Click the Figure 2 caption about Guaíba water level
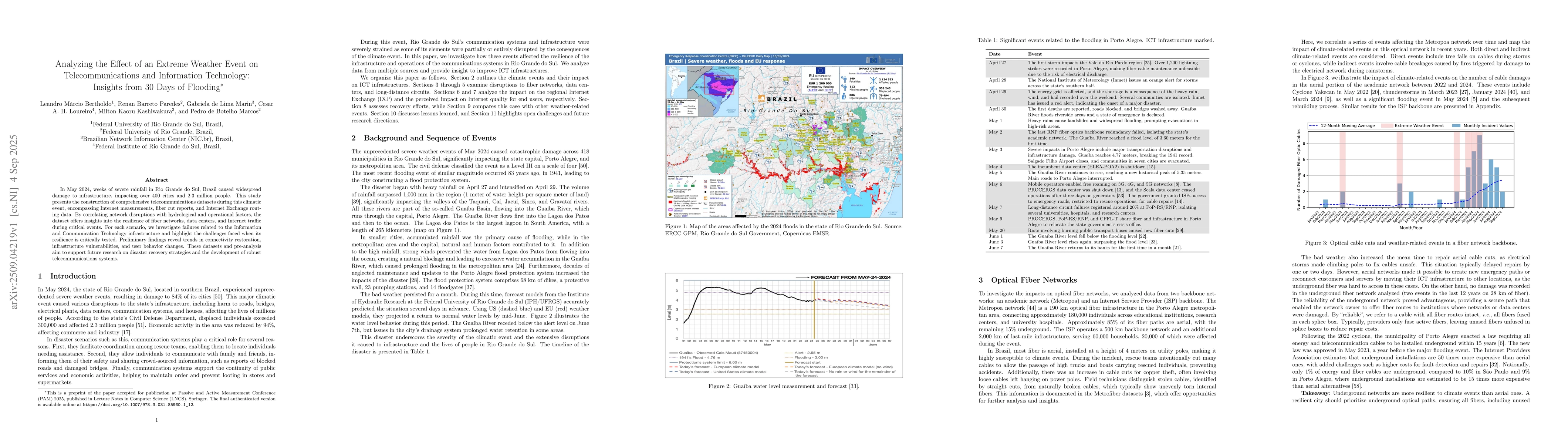The image size is (1568, 444). tap(784, 386)
